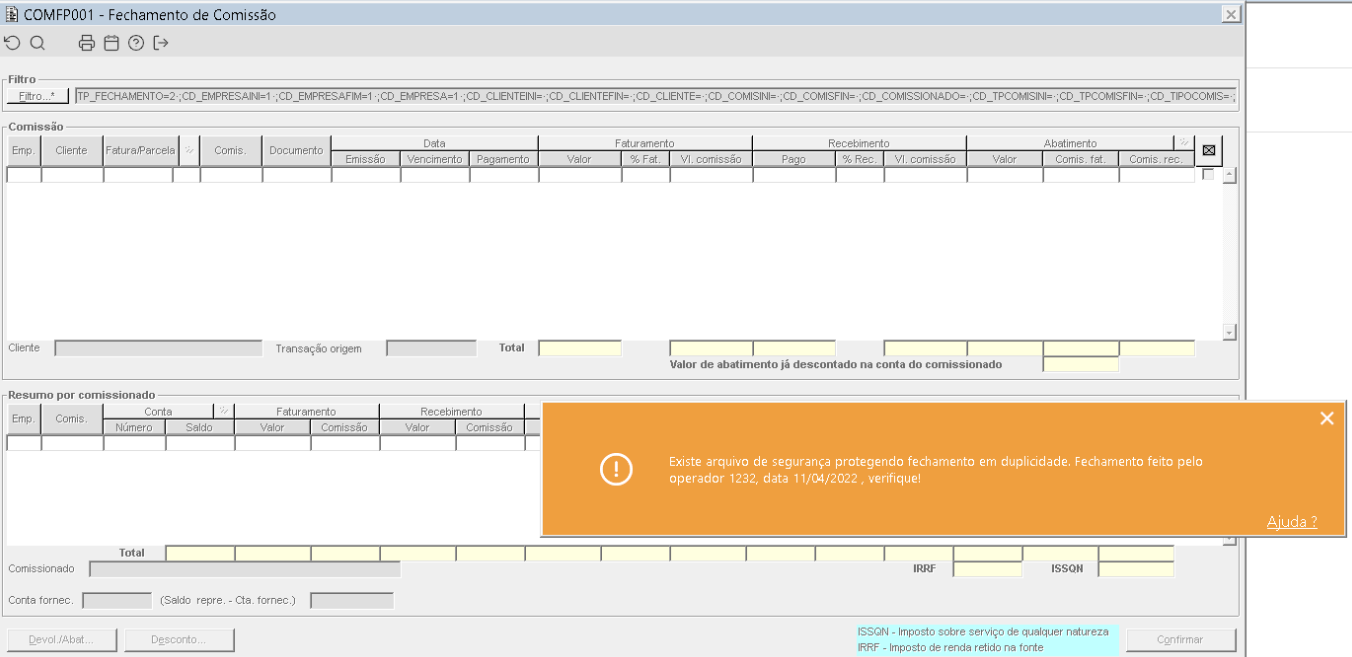Dismiss the orange notification with its X
Viewport: 1352px width, 657px height.
tap(1327, 419)
